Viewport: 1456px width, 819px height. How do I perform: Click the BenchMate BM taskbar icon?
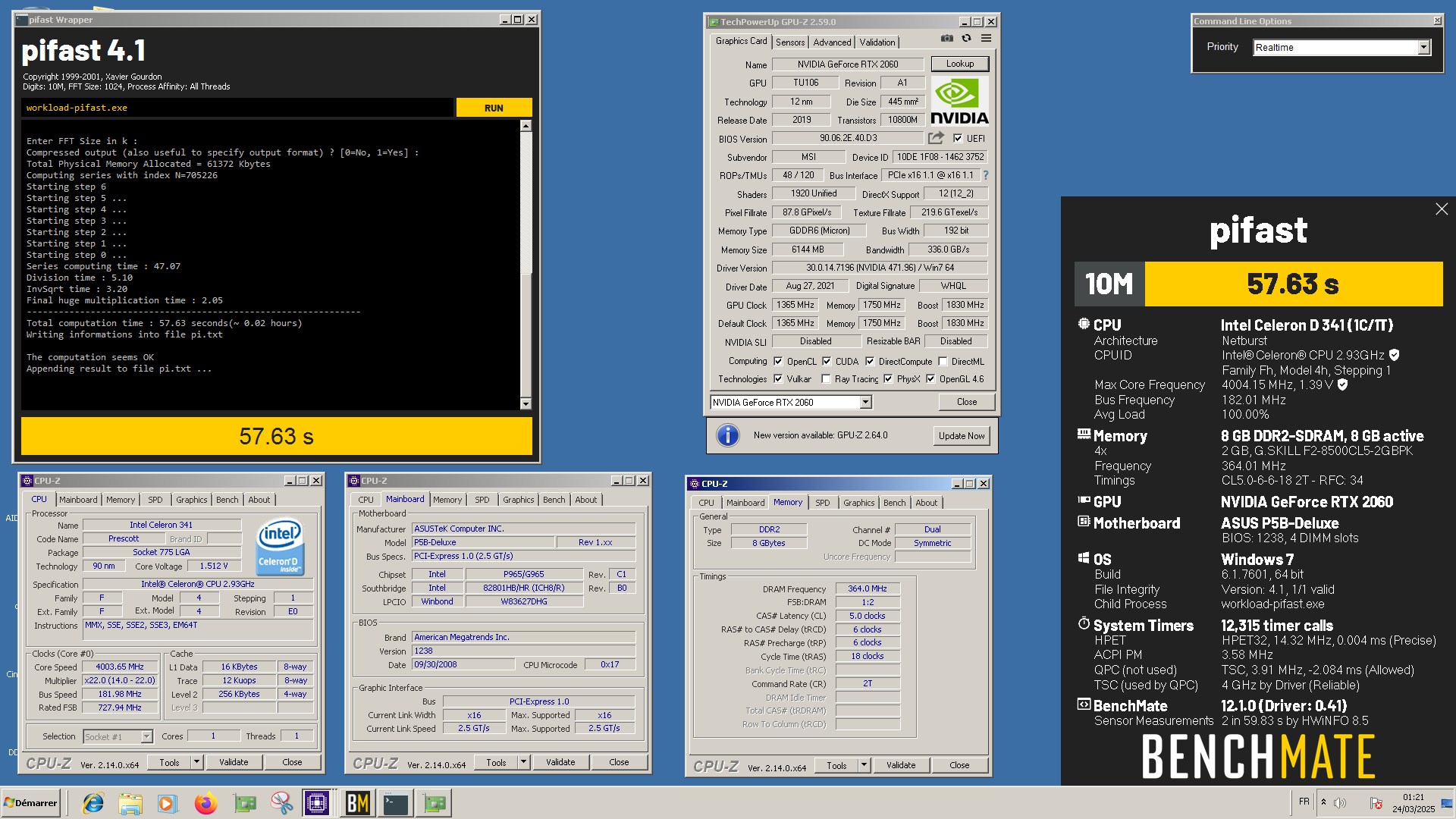pyautogui.click(x=357, y=803)
